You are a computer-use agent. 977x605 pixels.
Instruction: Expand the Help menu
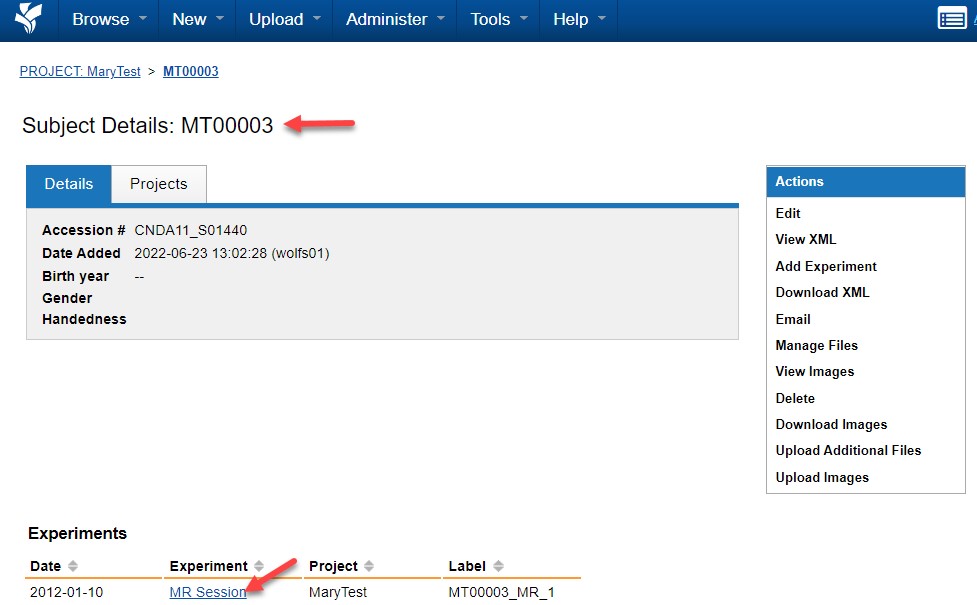point(570,19)
